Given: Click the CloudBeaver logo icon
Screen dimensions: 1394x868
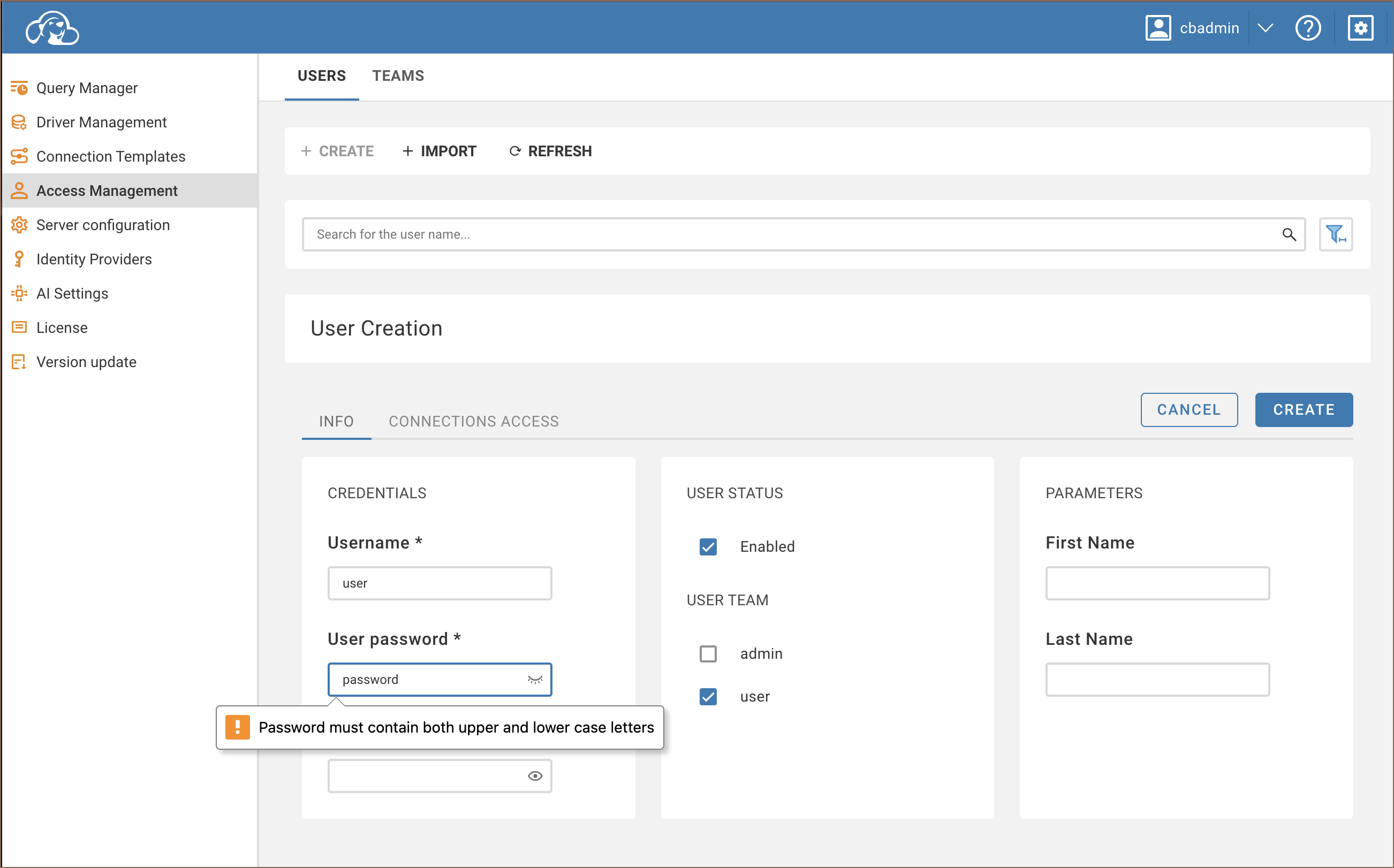Looking at the screenshot, I should coord(52,28).
